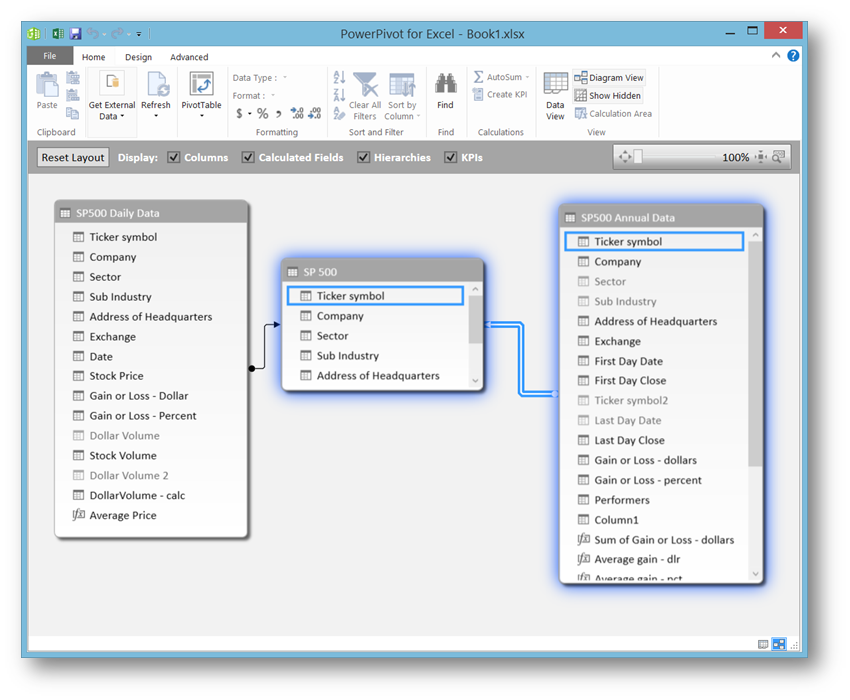850x700 pixels.
Task: Click the PivotTable icon
Action: [x=201, y=84]
